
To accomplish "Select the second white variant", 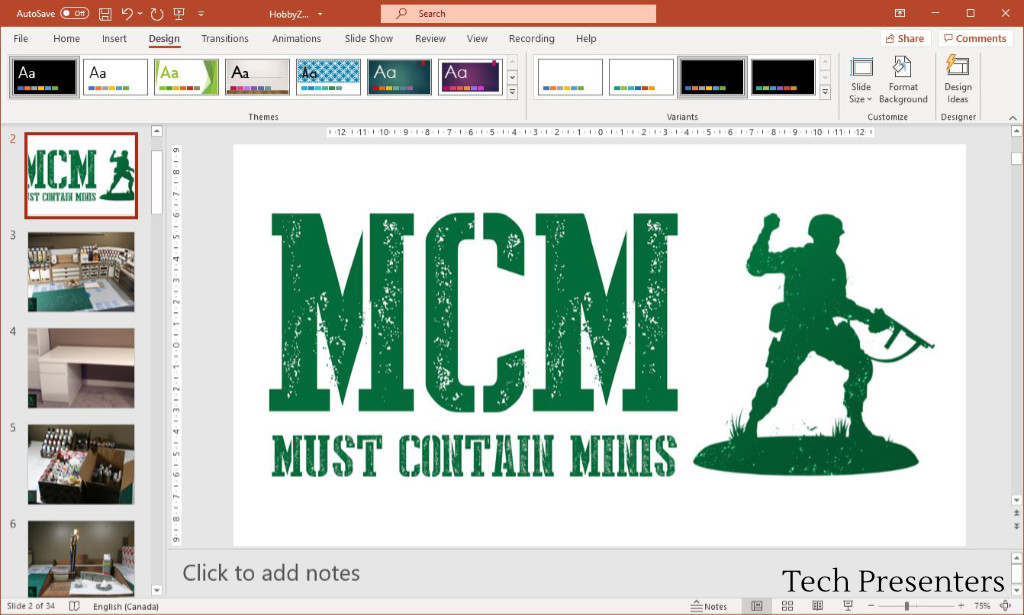I will coord(641,77).
